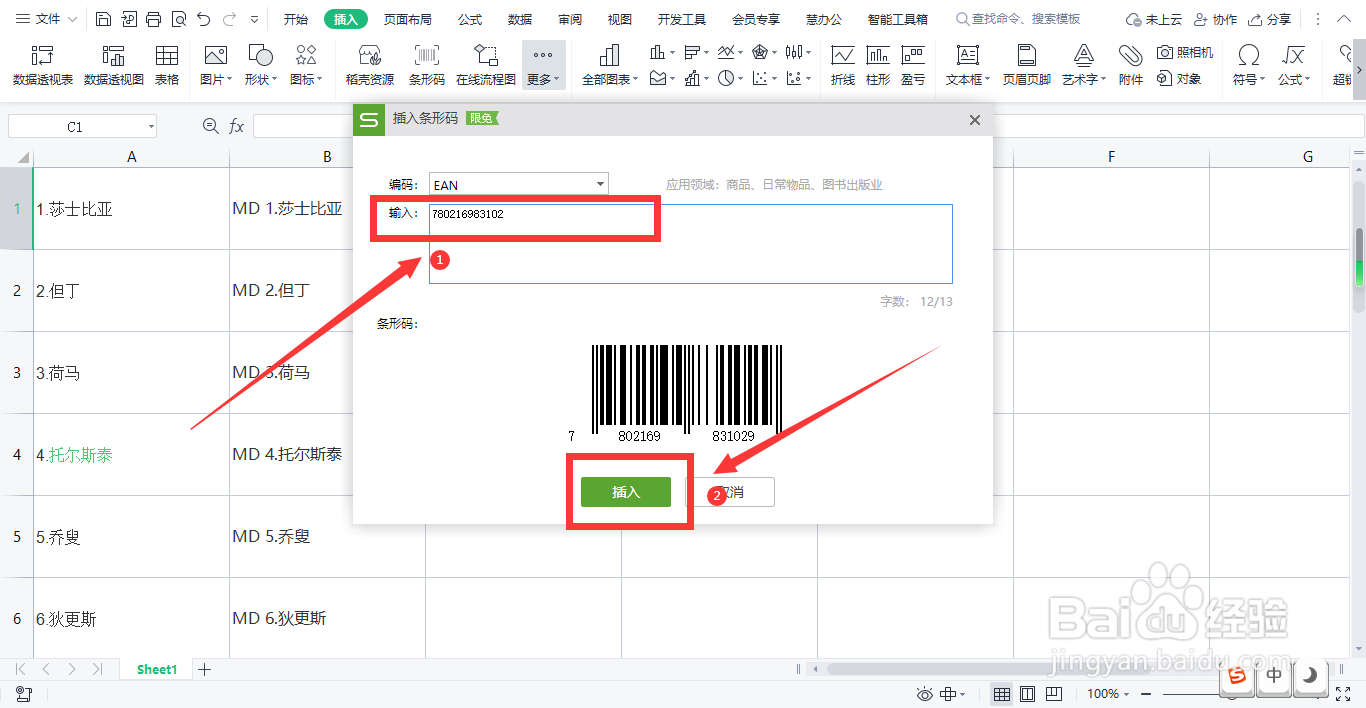Screen dimensions: 1366x708
Task: Click the green Insert (插入) button
Action: pyautogui.click(x=626, y=492)
